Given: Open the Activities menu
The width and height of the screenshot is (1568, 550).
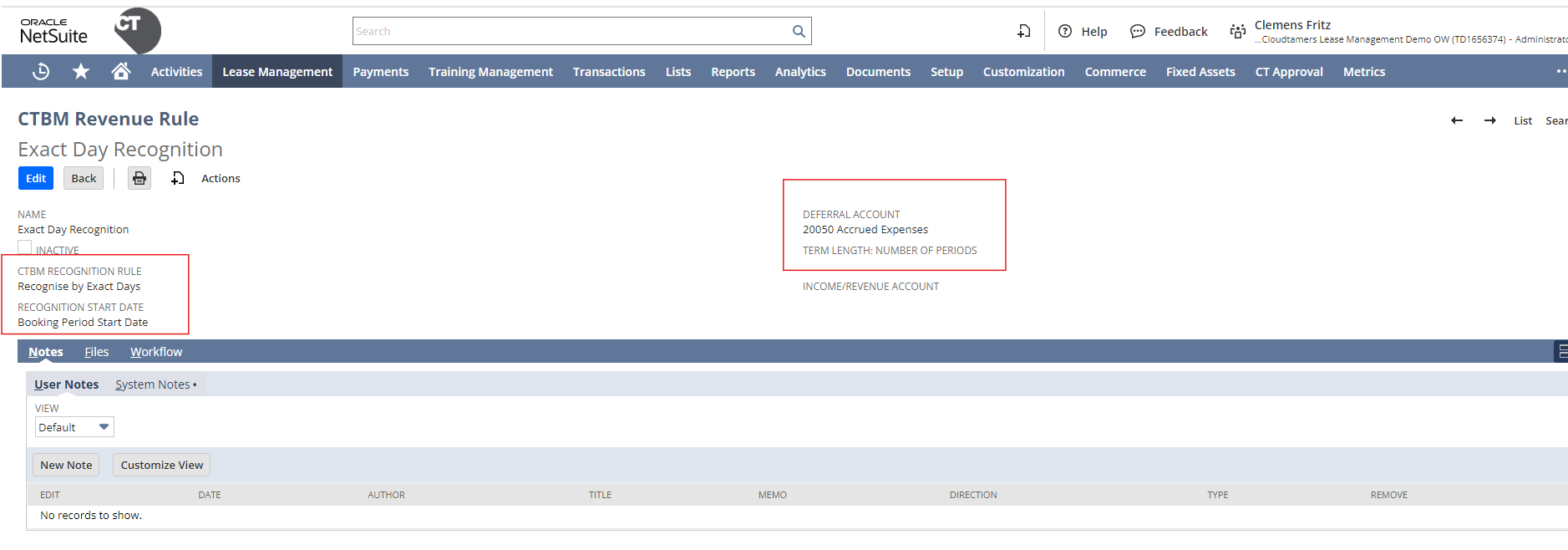Looking at the screenshot, I should 176,72.
